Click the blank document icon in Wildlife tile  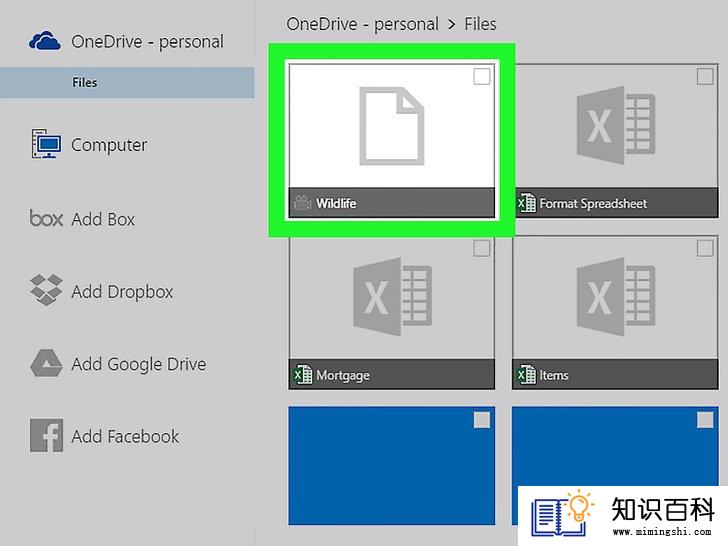pos(392,126)
